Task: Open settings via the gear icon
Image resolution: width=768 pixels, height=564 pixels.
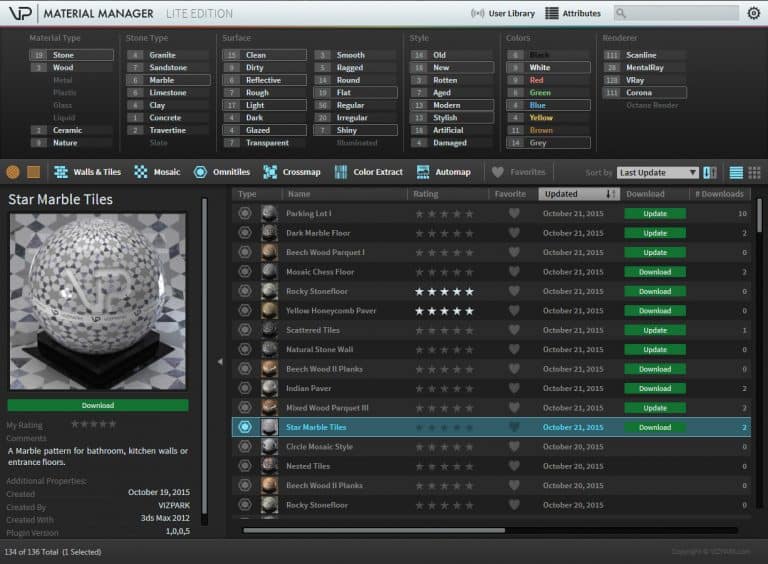Action: click(754, 13)
